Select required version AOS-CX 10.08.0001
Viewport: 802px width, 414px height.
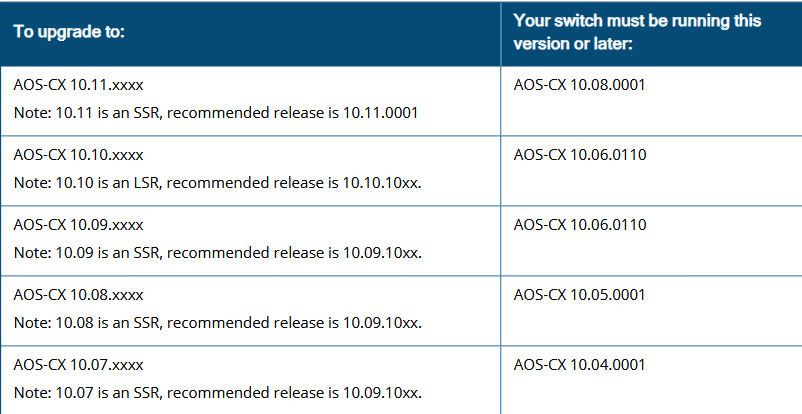(x=580, y=85)
